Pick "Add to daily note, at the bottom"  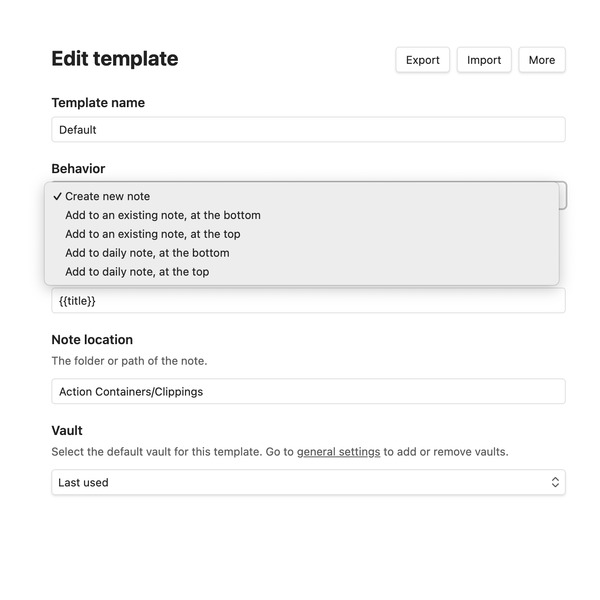point(147,253)
